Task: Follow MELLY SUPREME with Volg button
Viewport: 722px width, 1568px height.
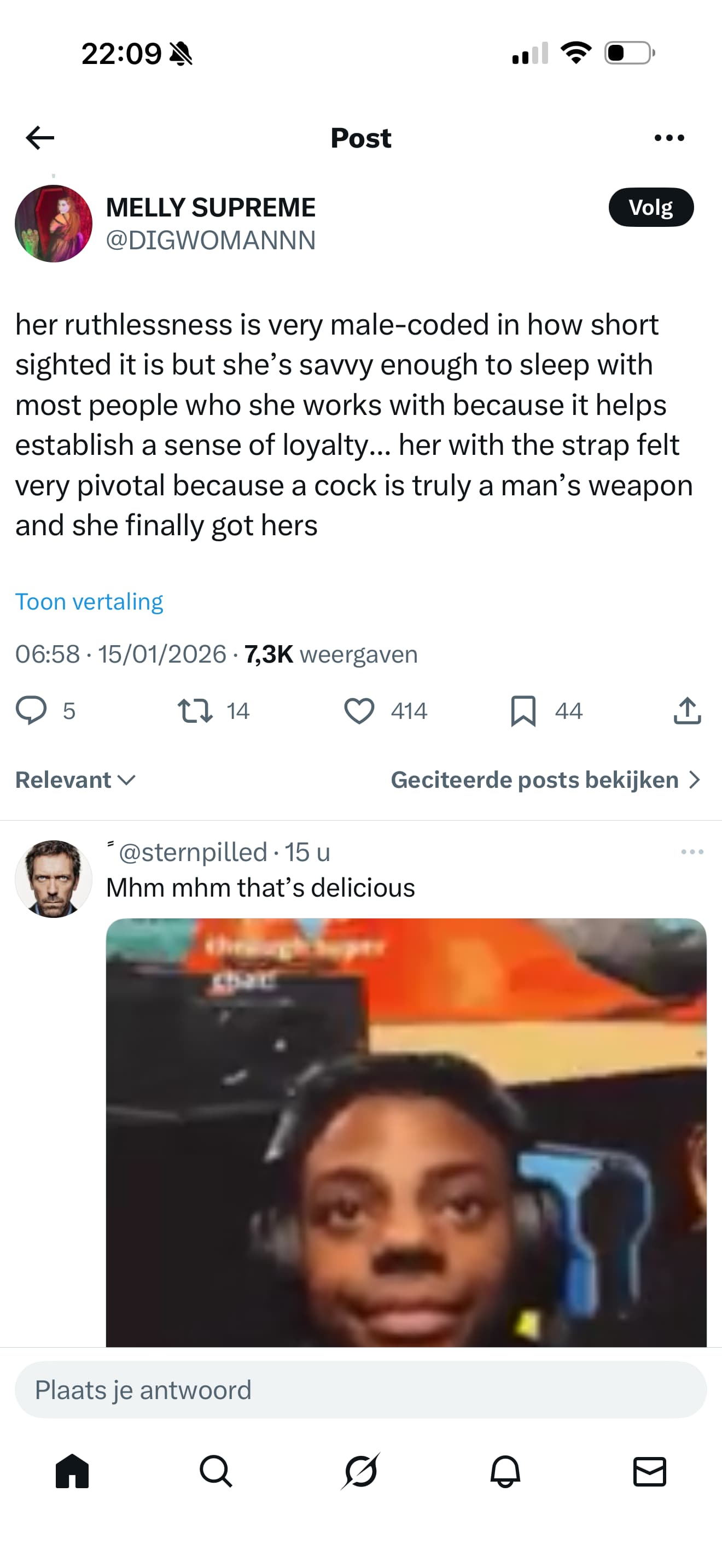Action: click(x=651, y=208)
